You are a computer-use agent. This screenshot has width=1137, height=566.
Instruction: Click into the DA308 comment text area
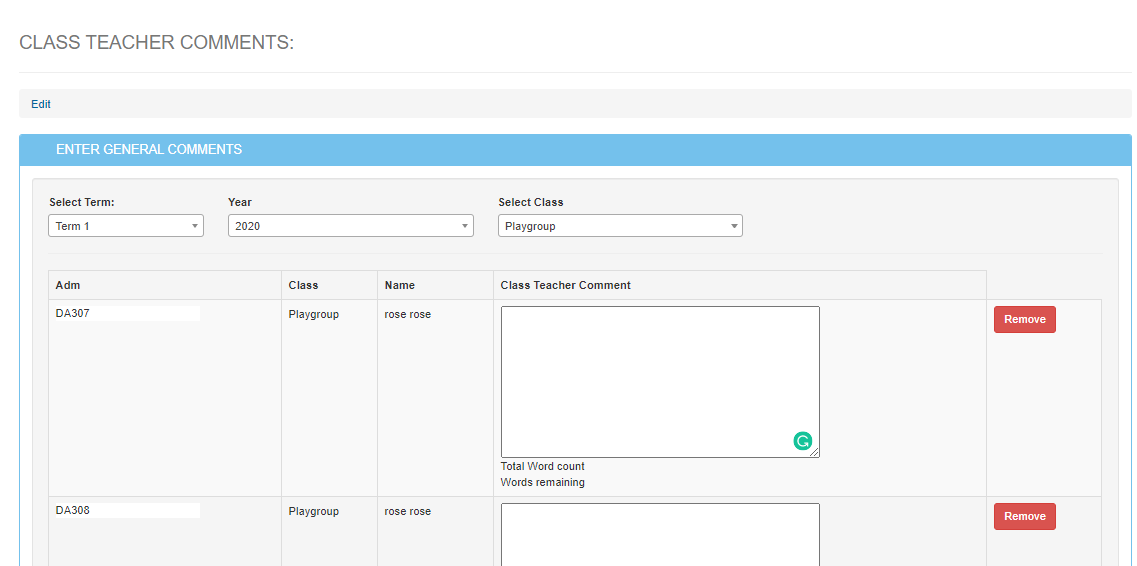659,533
